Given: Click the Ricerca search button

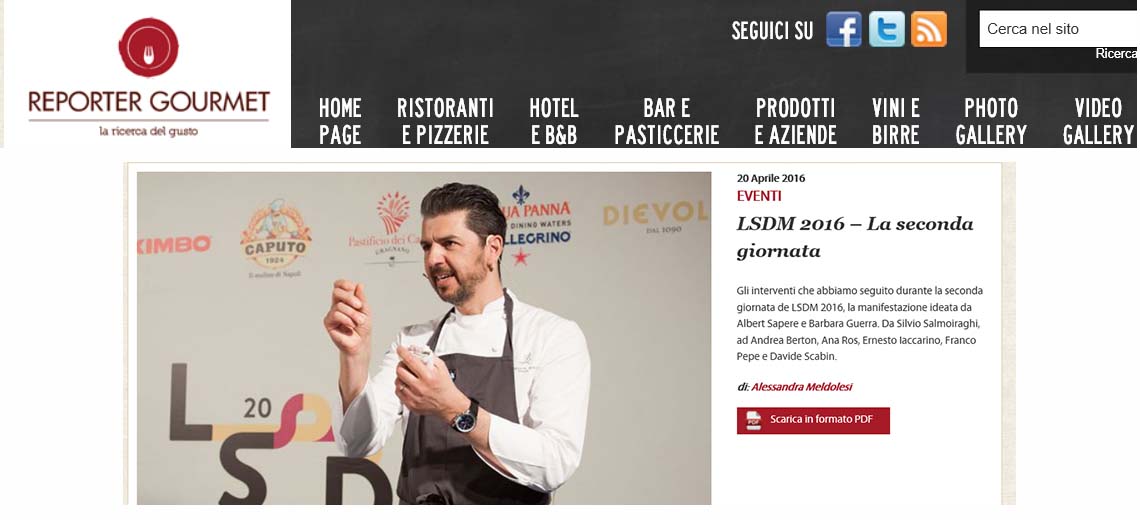Looking at the screenshot, I should [x=1117, y=54].
